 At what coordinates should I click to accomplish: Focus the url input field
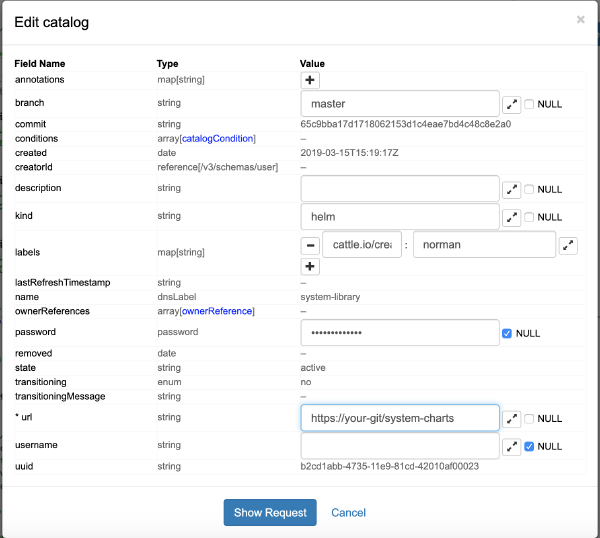click(x=399, y=417)
